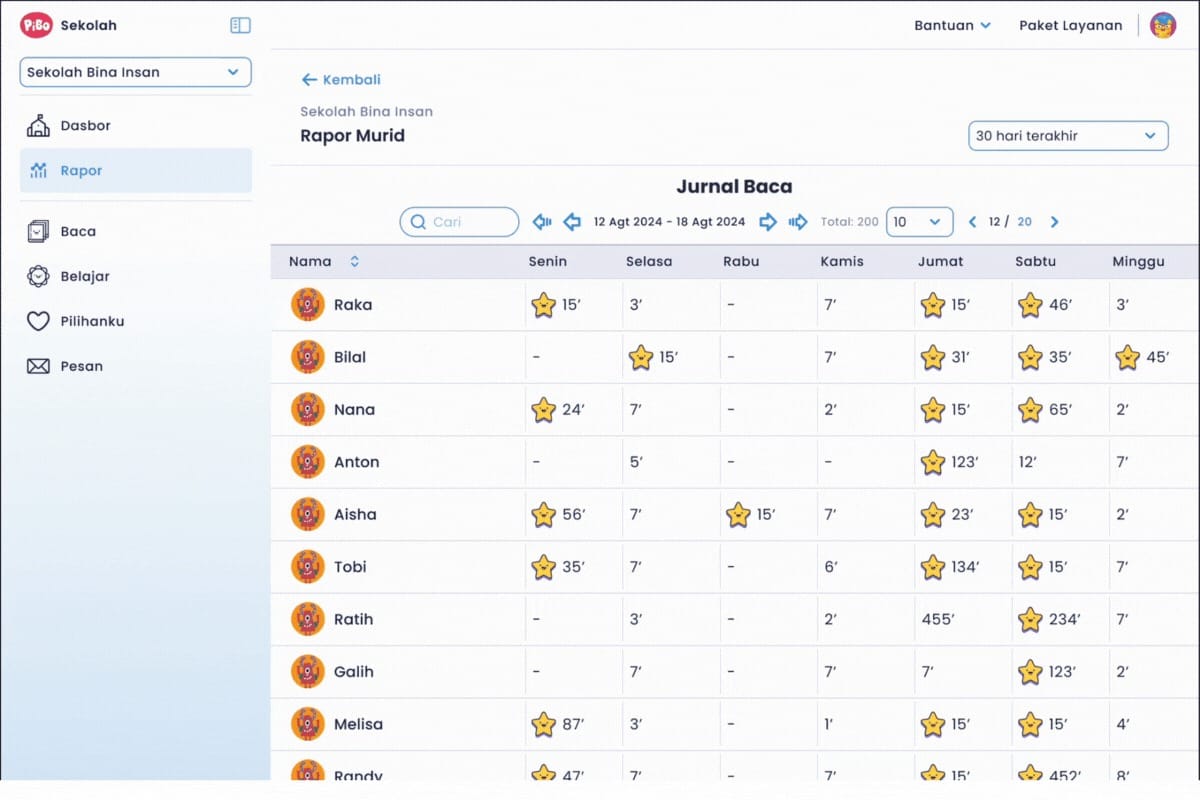The image size is (1200, 800).
Task: Expand the 30 hari terakhir dropdown
Action: pos(1068,136)
